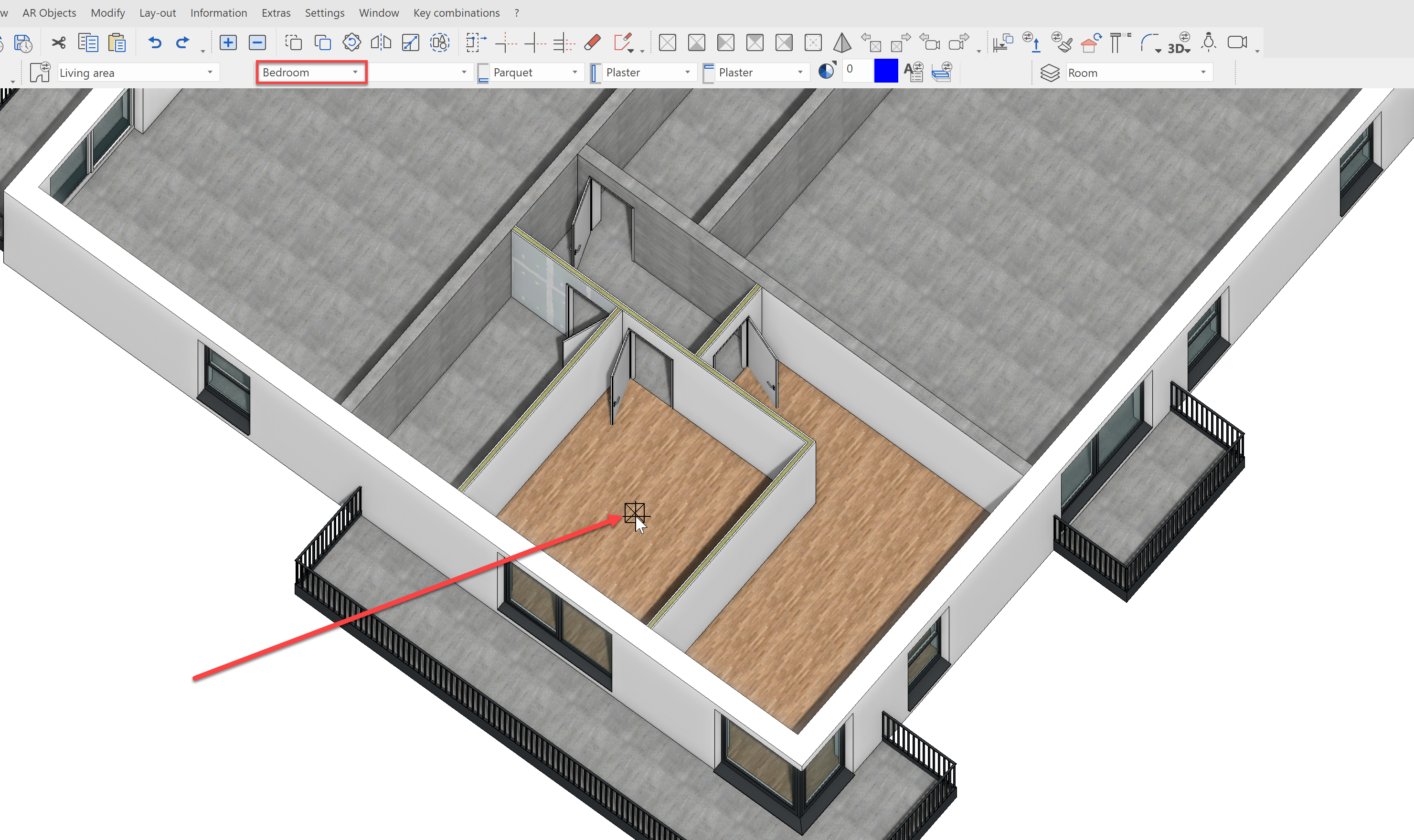Open the ceiling Plaster dropdown
The width and height of the screenshot is (1414, 840).
762,73
